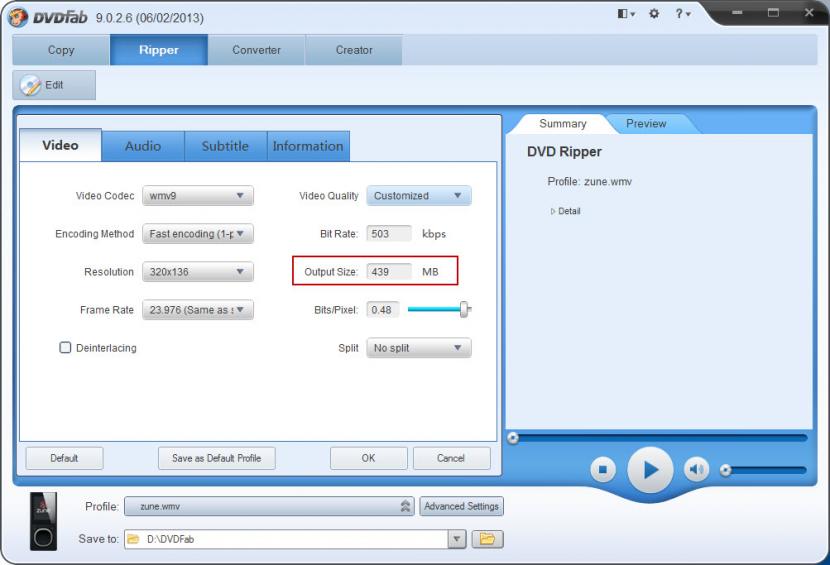Switch to the Audio tab
Image resolution: width=830 pixels, height=565 pixels.
(143, 146)
